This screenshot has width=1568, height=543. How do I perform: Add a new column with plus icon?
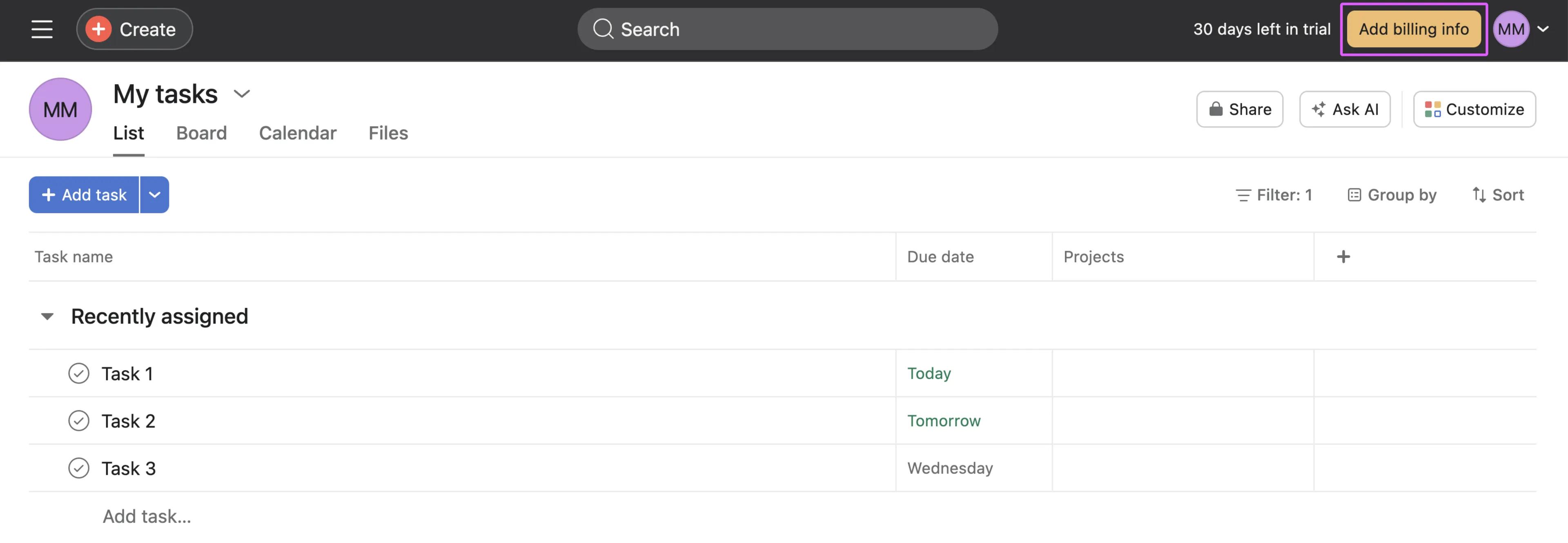[x=1343, y=257]
